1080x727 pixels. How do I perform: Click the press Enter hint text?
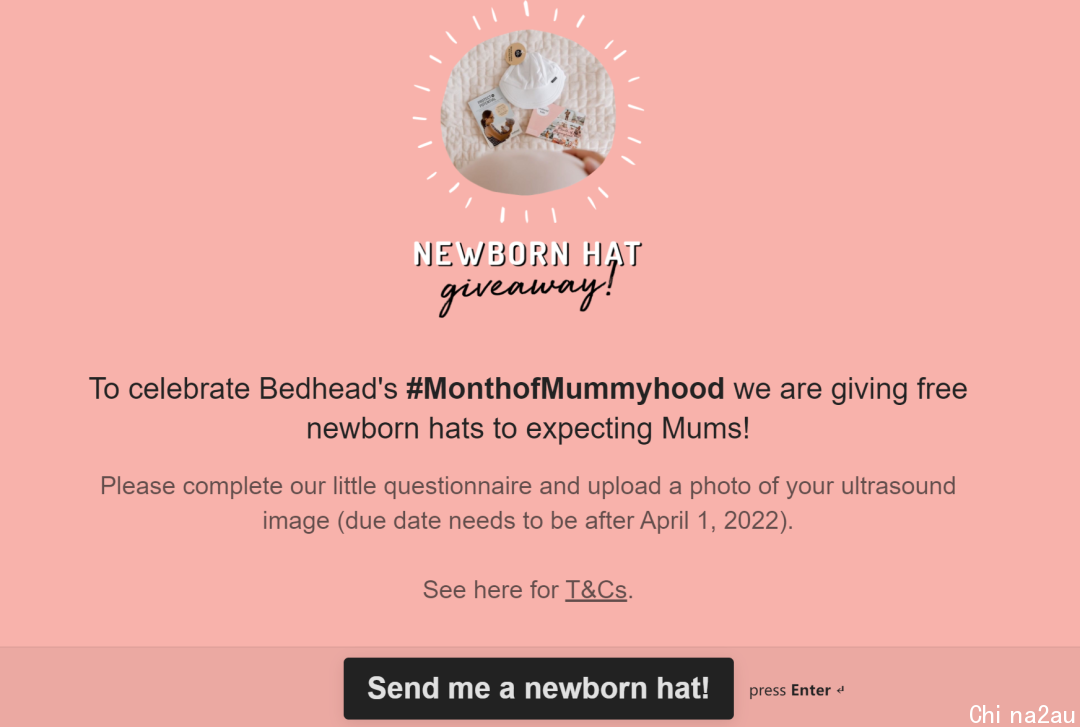click(x=790, y=690)
